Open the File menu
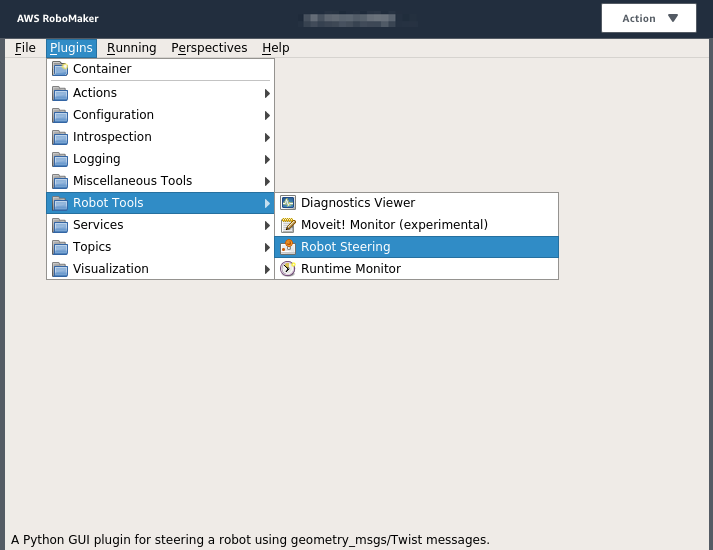 click(x=25, y=48)
